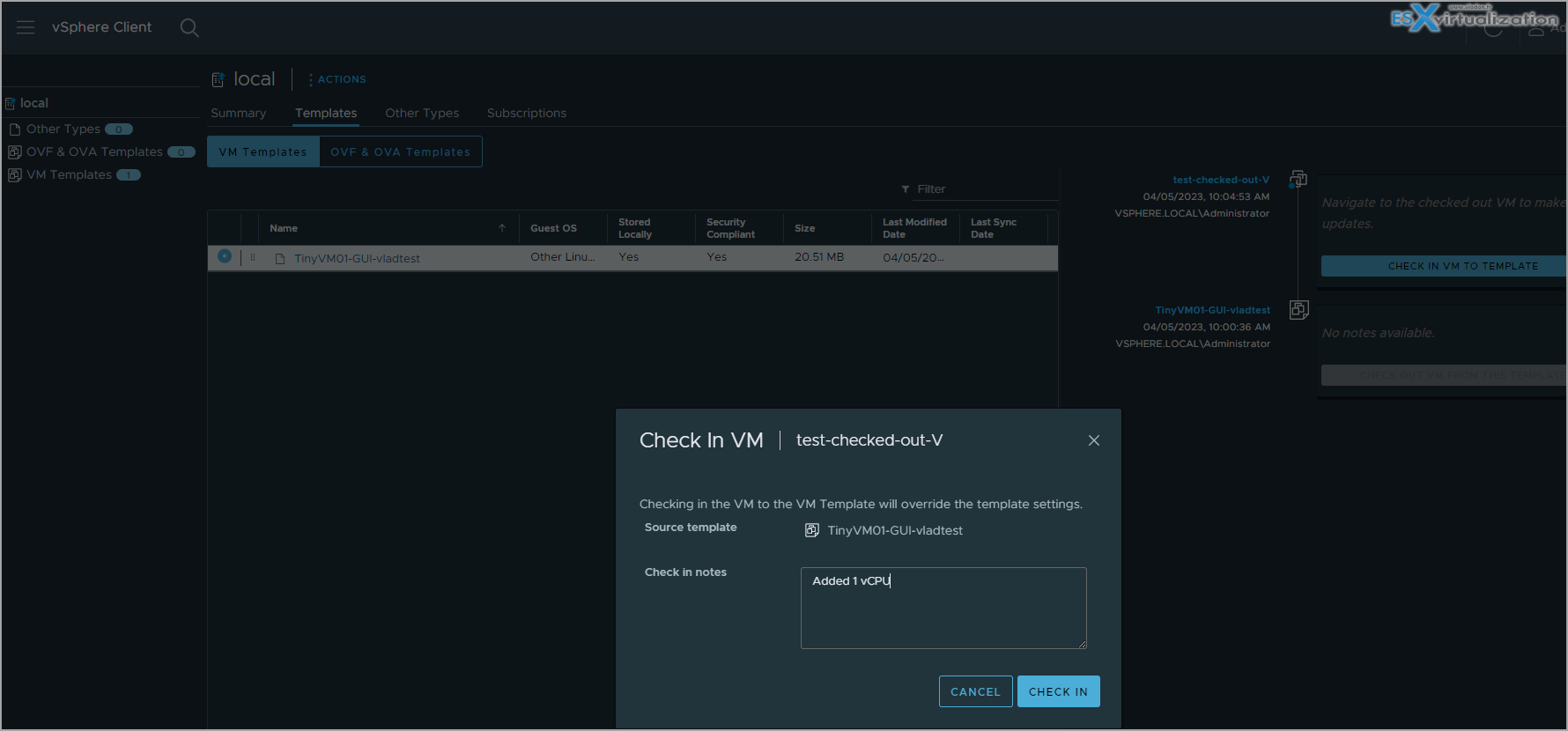
Task: Click the OVF & OVA Templates sidebar icon
Action: pos(14,152)
